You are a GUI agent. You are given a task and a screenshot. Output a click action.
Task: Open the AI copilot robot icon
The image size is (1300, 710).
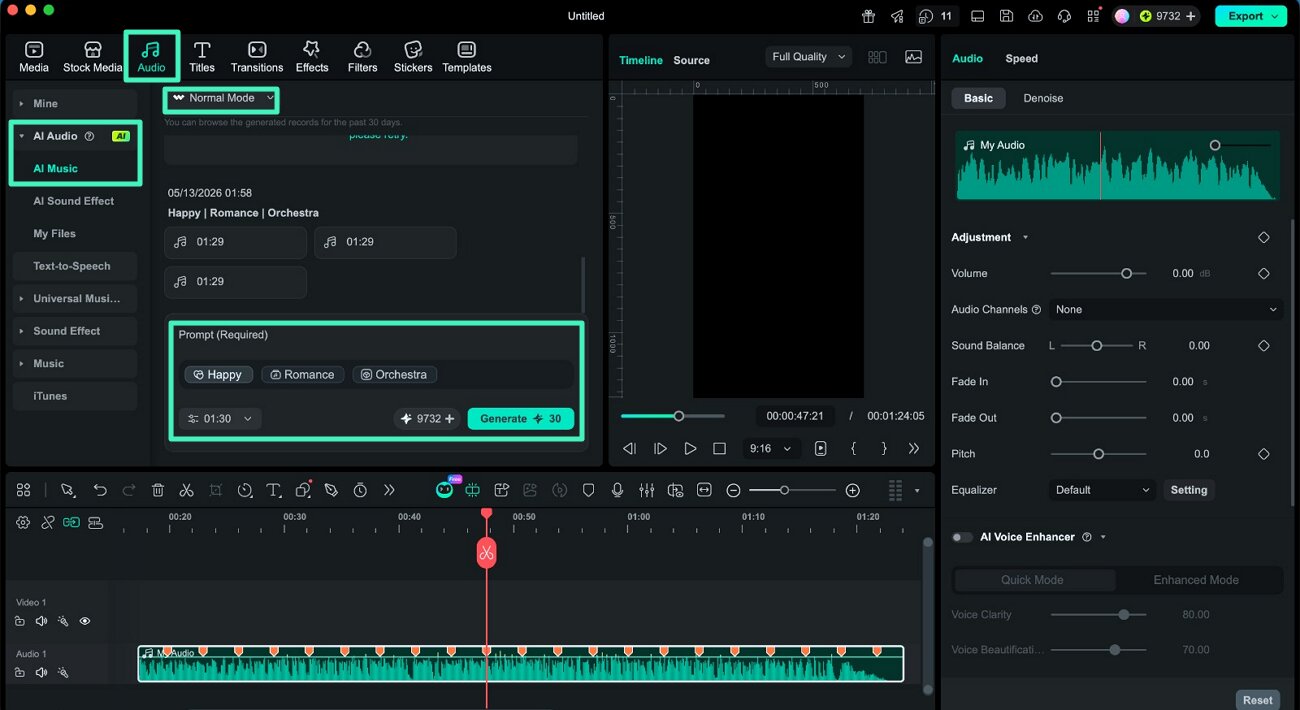coord(444,490)
